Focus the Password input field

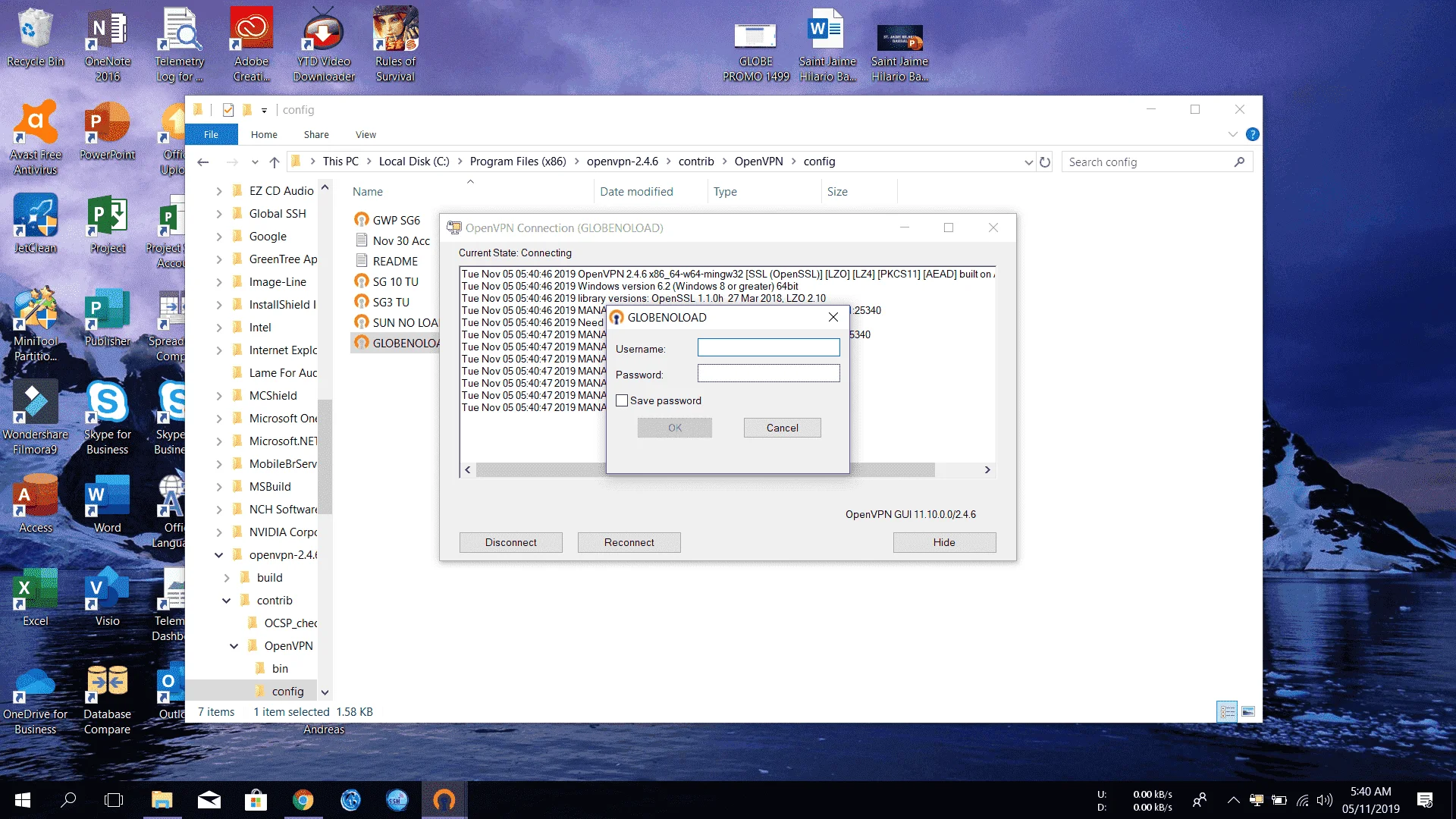point(768,373)
